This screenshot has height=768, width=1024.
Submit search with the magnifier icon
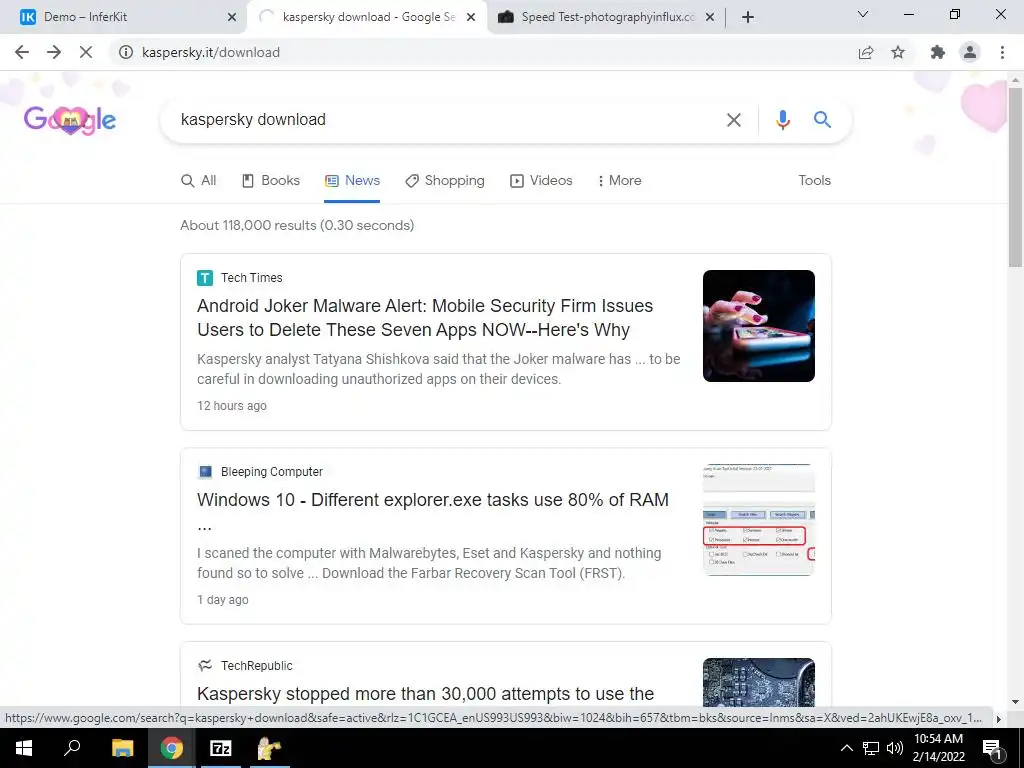pos(822,120)
